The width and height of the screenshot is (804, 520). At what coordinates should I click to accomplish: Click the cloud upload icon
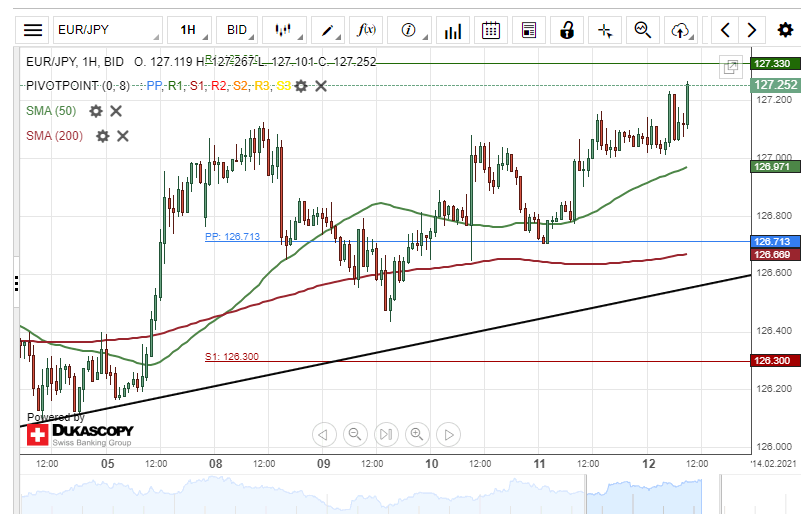tap(680, 30)
